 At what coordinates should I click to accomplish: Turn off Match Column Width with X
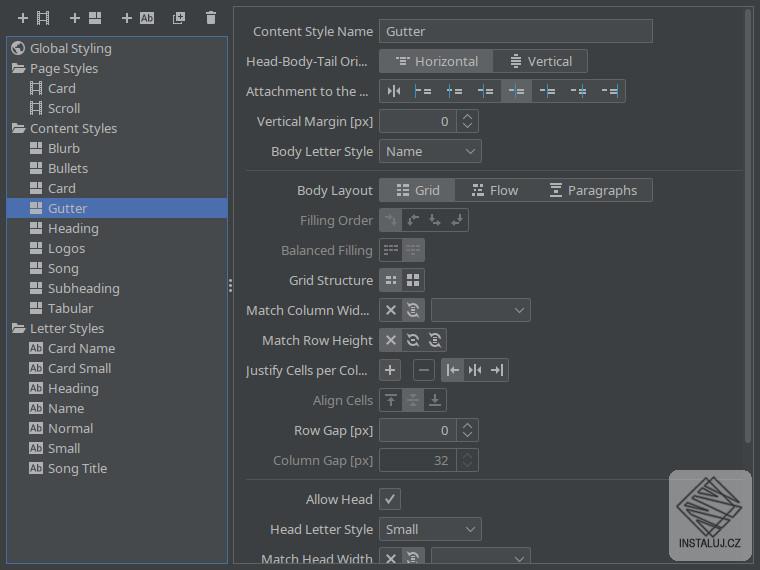(391, 310)
